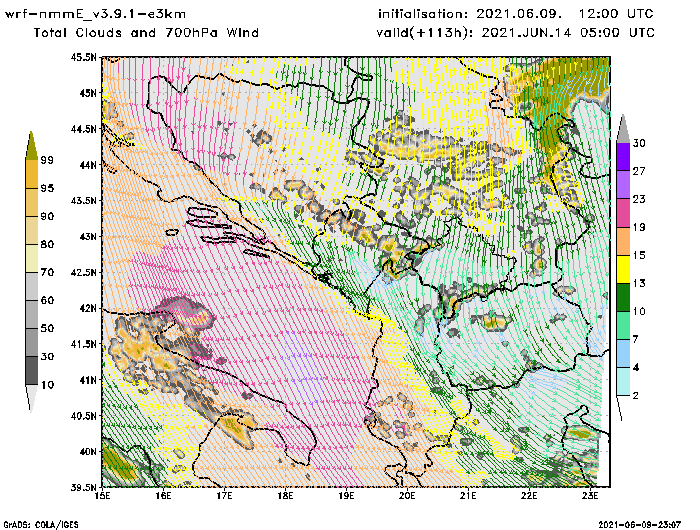Click the 23 label on the wind legend
Viewport: 700px width, 530px height.
point(639,199)
